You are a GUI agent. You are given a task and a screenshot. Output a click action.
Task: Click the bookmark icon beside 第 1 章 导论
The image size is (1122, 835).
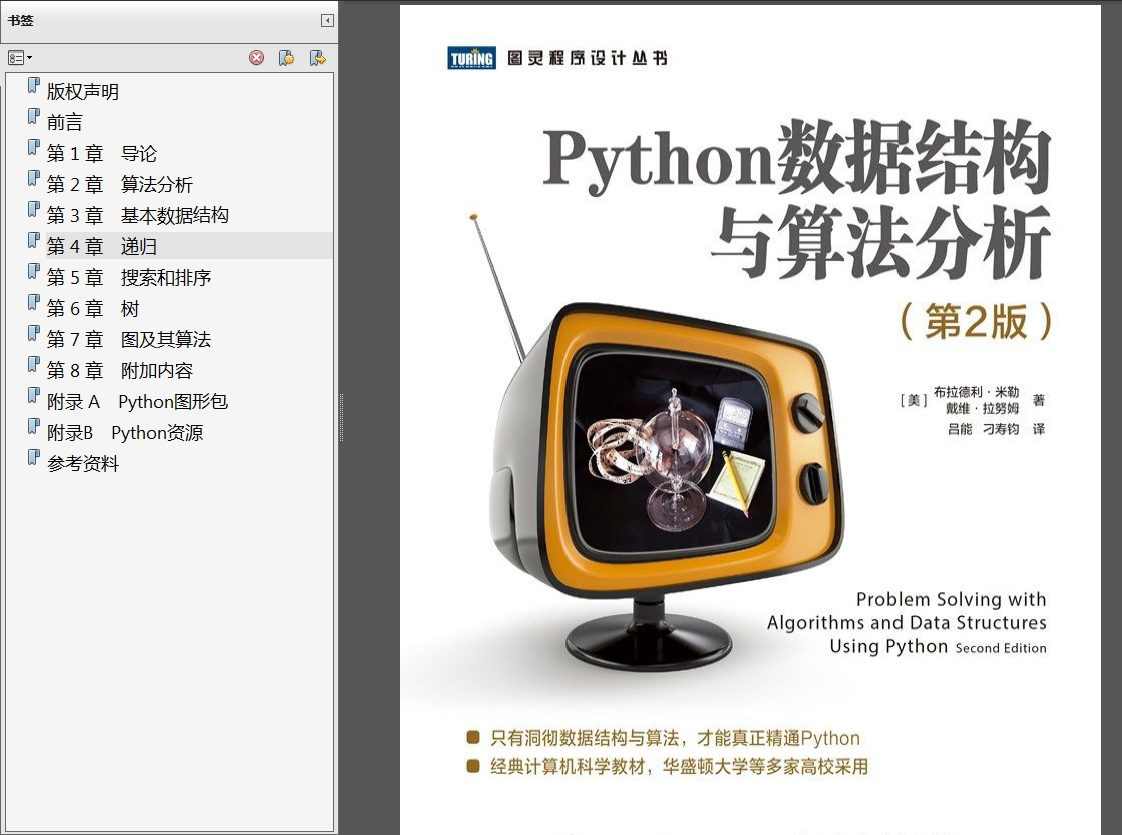(34, 147)
